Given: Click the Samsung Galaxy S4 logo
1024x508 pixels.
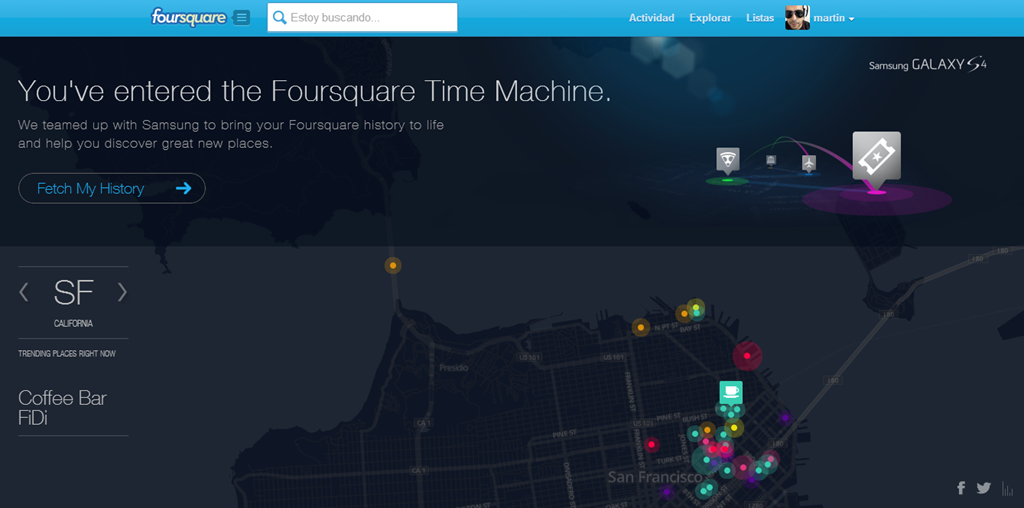Looking at the screenshot, I should coord(927,64).
